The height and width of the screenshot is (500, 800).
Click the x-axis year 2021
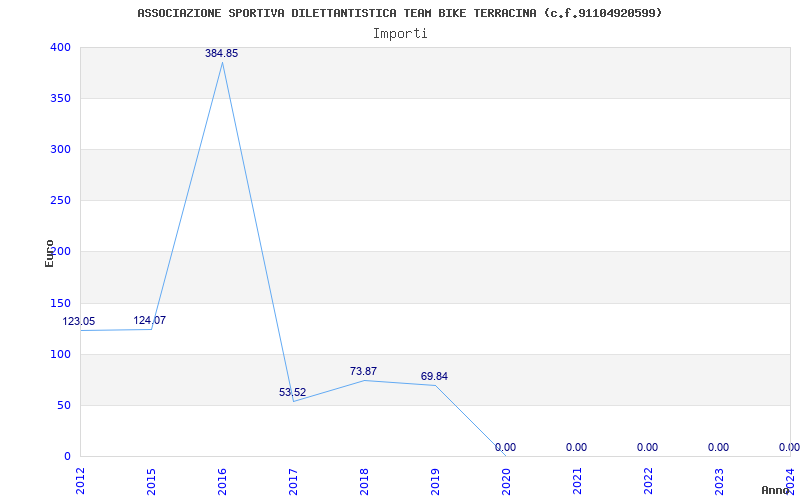pyautogui.click(x=577, y=482)
